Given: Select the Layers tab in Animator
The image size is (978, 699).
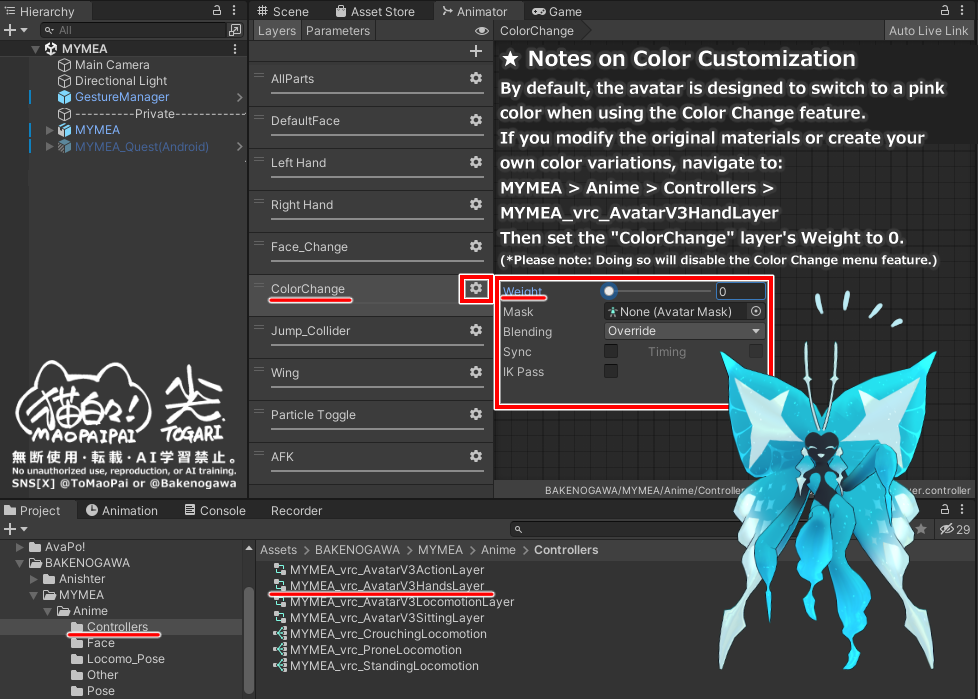Looking at the screenshot, I should 276,31.
